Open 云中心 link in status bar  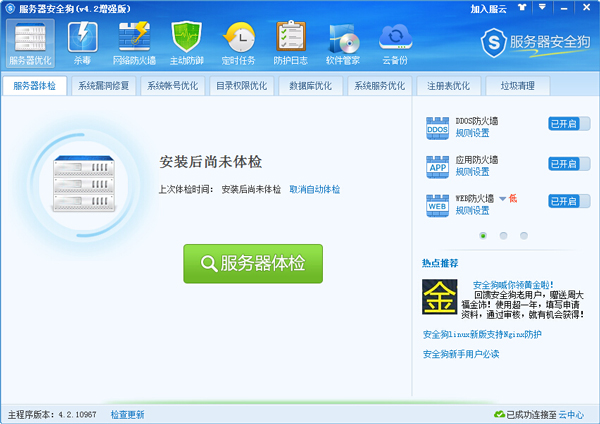pos(571,414)
